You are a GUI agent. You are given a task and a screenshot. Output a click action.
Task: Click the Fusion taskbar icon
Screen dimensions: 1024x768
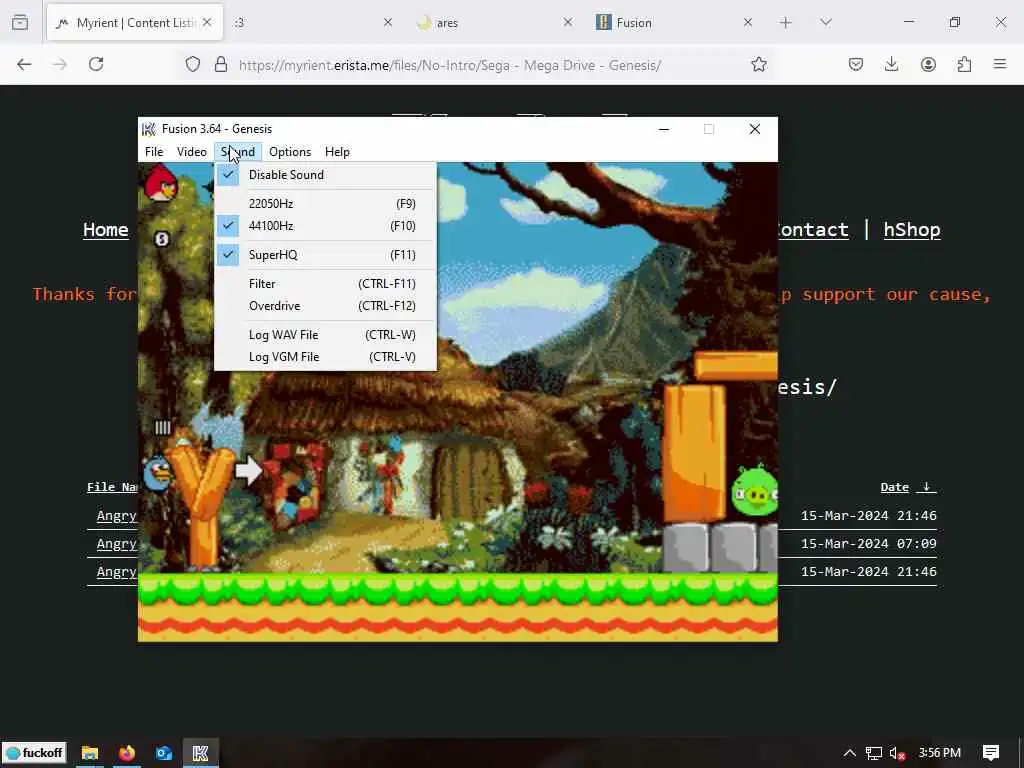(200, 753)
